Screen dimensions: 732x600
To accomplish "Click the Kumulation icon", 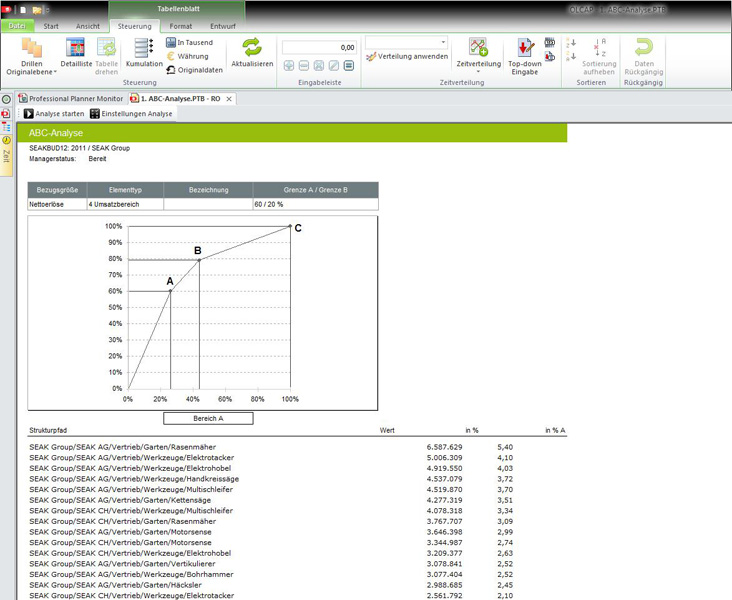I will point(144,47).
